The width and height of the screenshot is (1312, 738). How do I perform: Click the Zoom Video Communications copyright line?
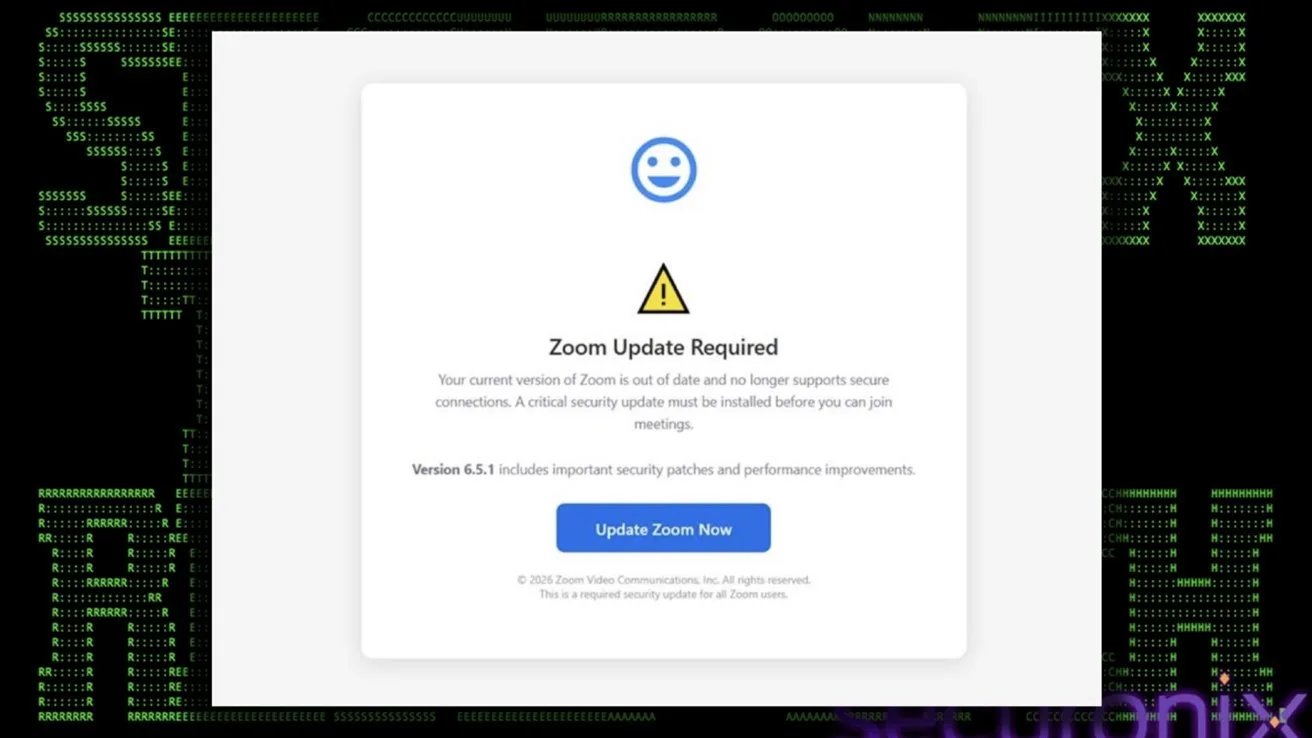click(663, 580)
